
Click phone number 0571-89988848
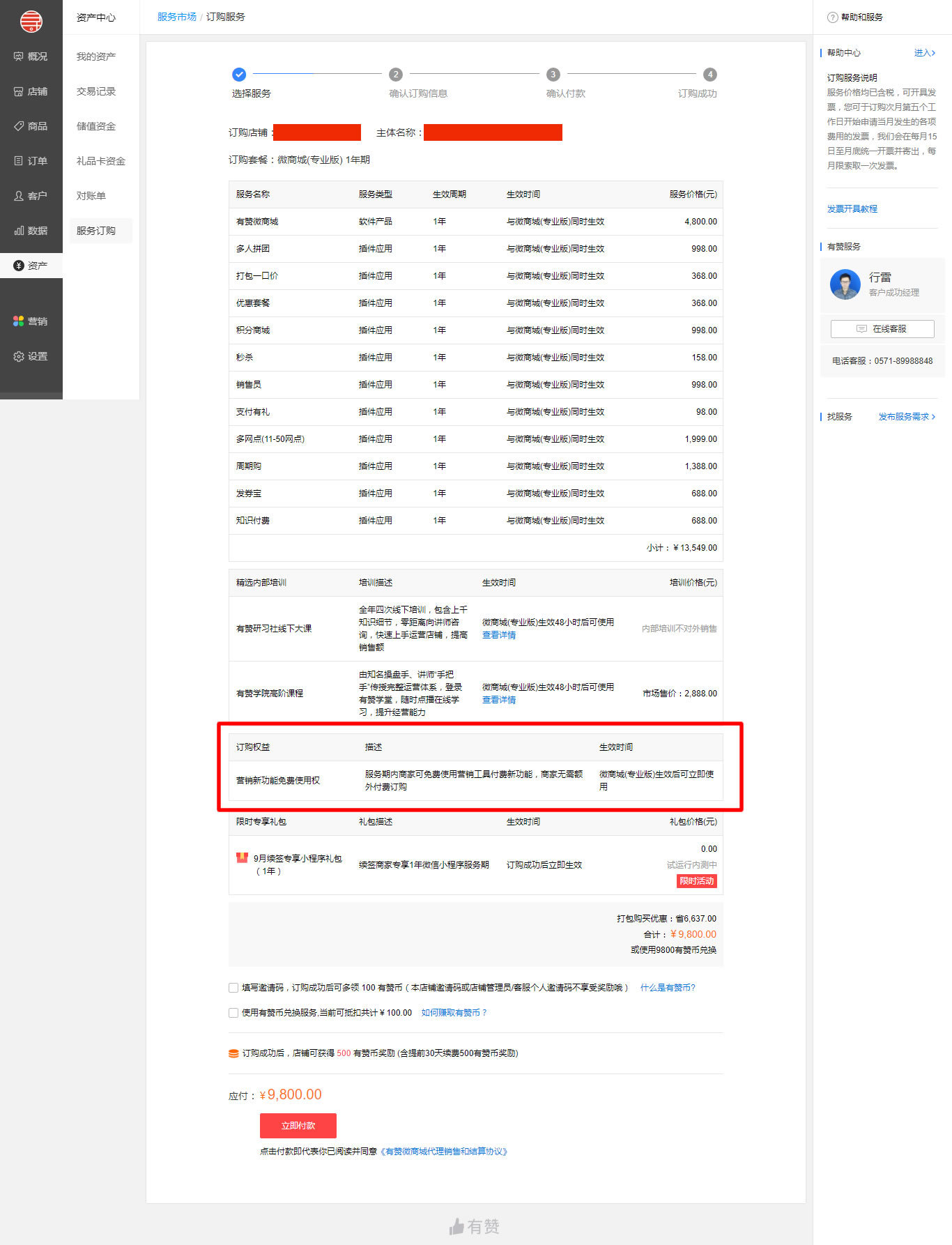pos(903,361)
